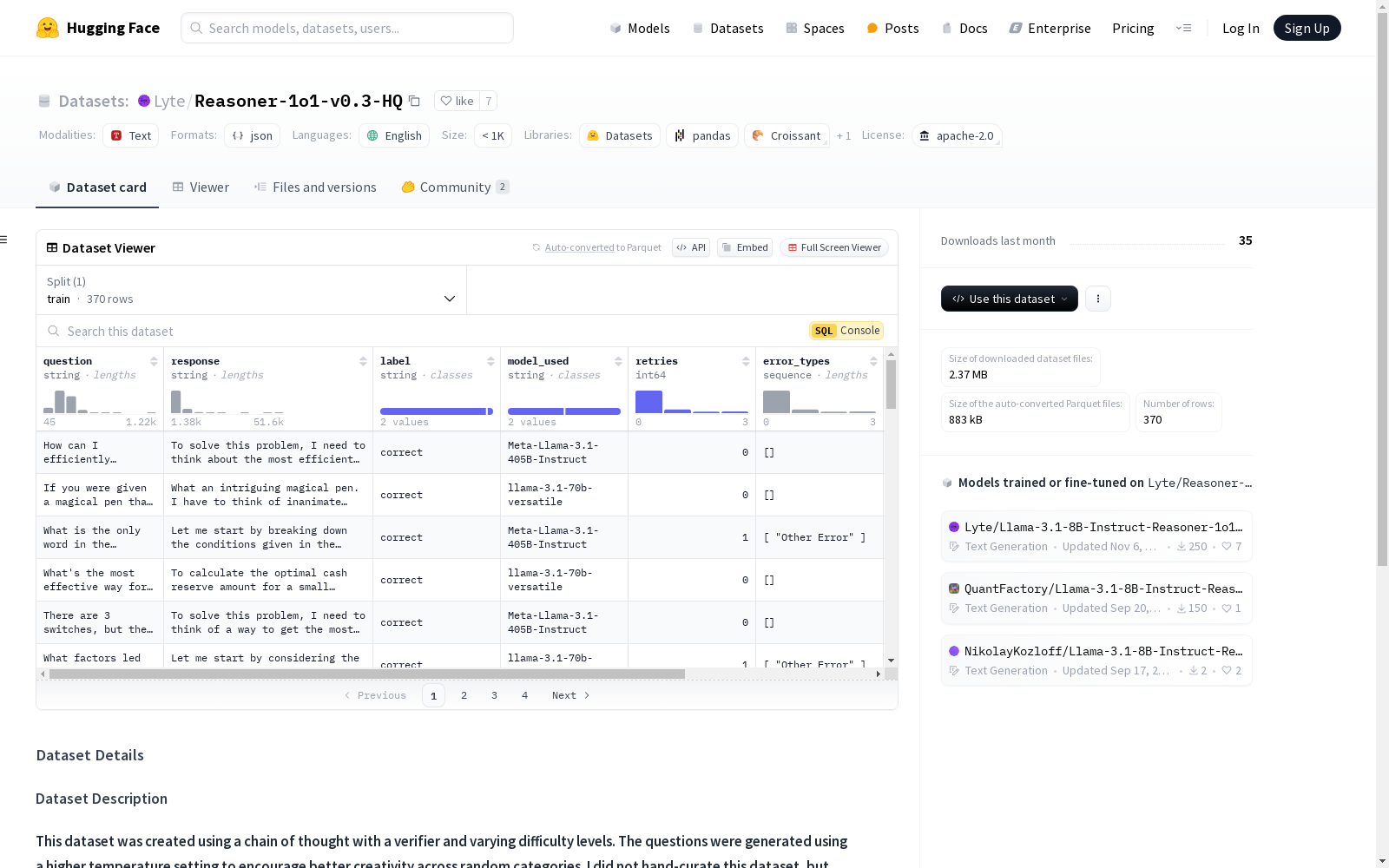Open the pandas library tag
The height and width of the screenshot is (868, 1389).
702,135
